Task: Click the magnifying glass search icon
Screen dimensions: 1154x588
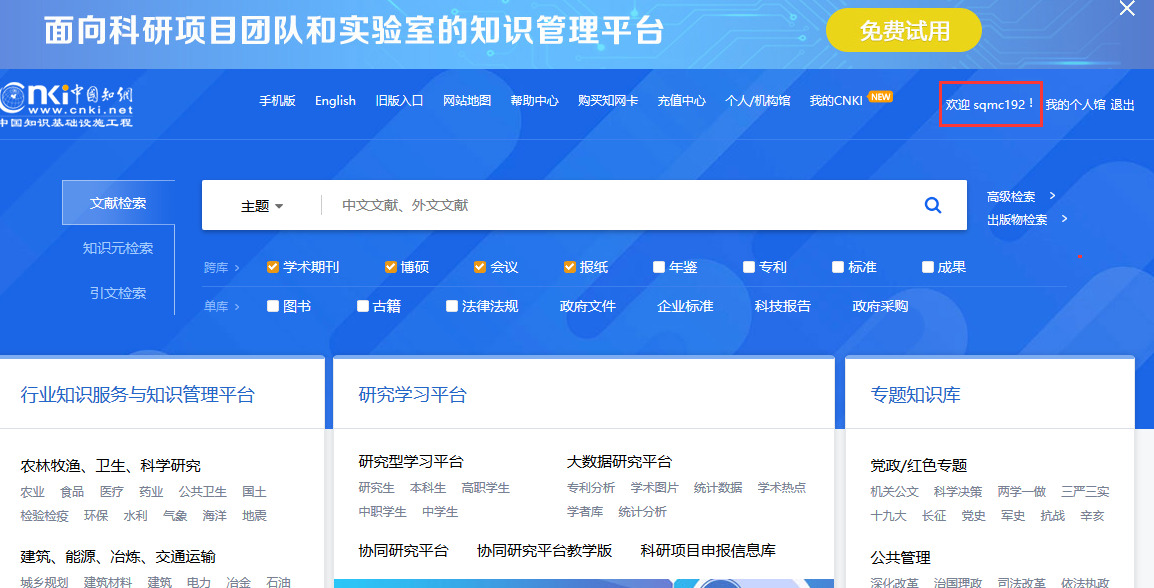Action: 932,205
